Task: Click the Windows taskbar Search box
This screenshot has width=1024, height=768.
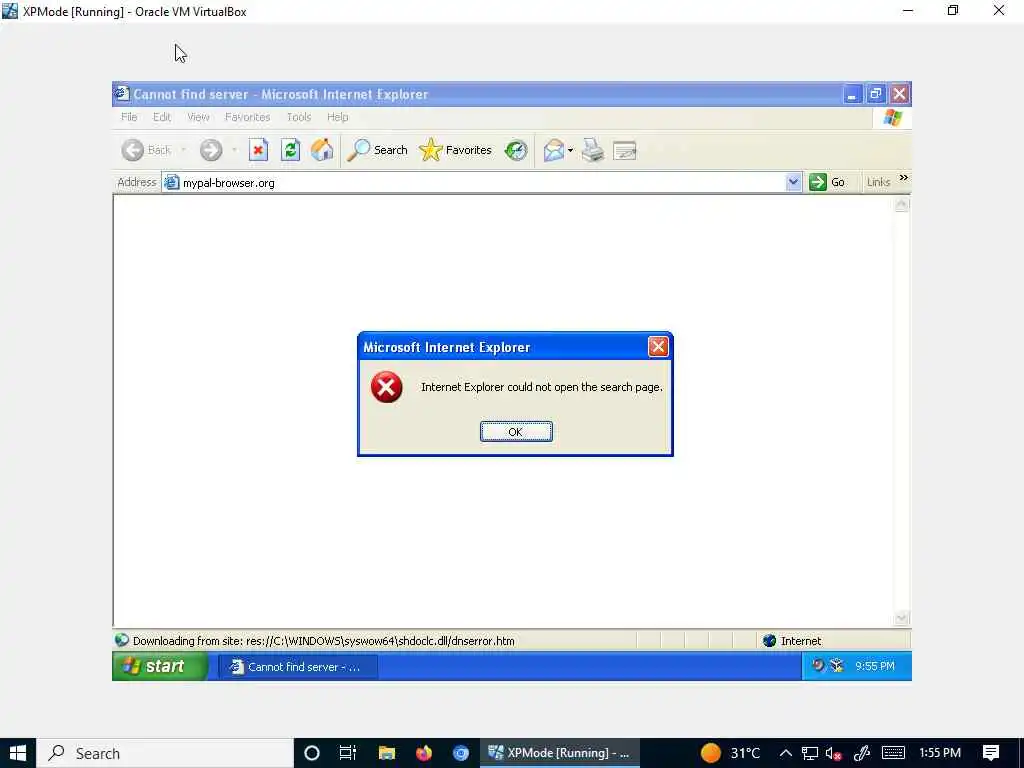Action: tap(165, 753)
